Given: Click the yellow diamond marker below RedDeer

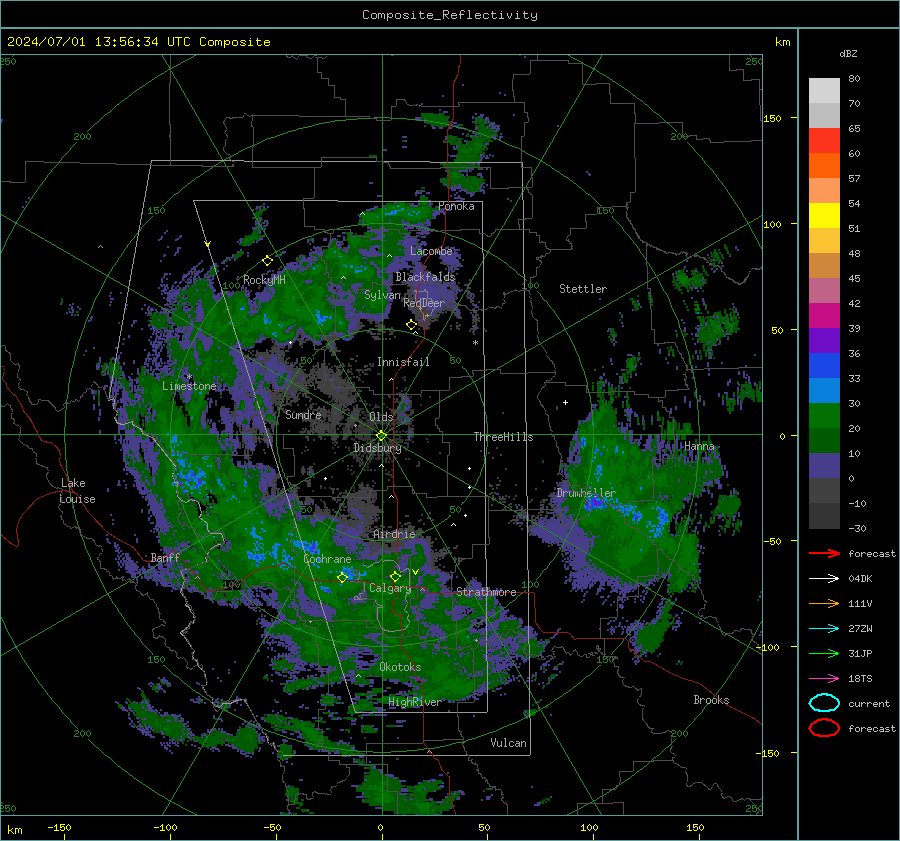Looking at the screenshot, I should (411, 325).
